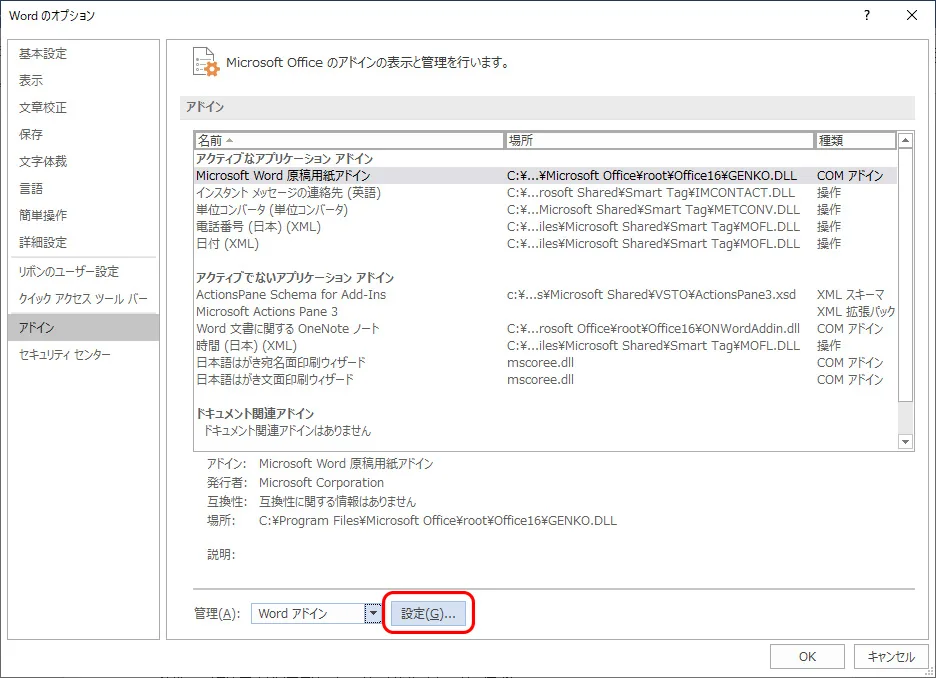This screenshot has width=936, height=678.
Task: Switch to the セキュリティ センター section
Action: coord(65,355)
